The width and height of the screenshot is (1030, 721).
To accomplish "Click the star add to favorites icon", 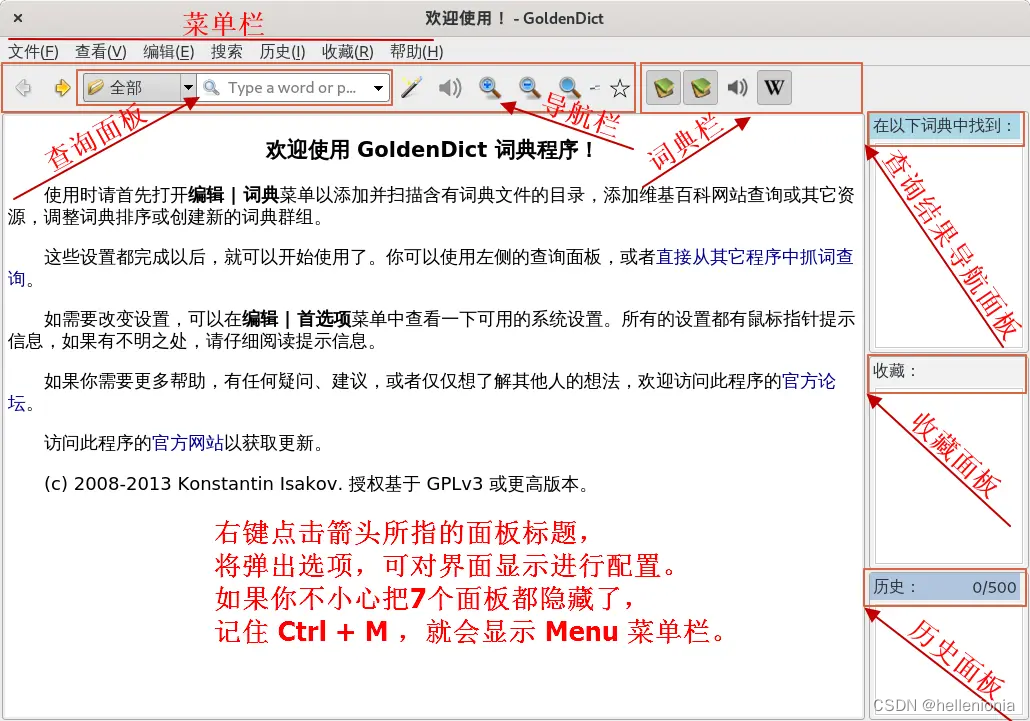I will point(619,88).
